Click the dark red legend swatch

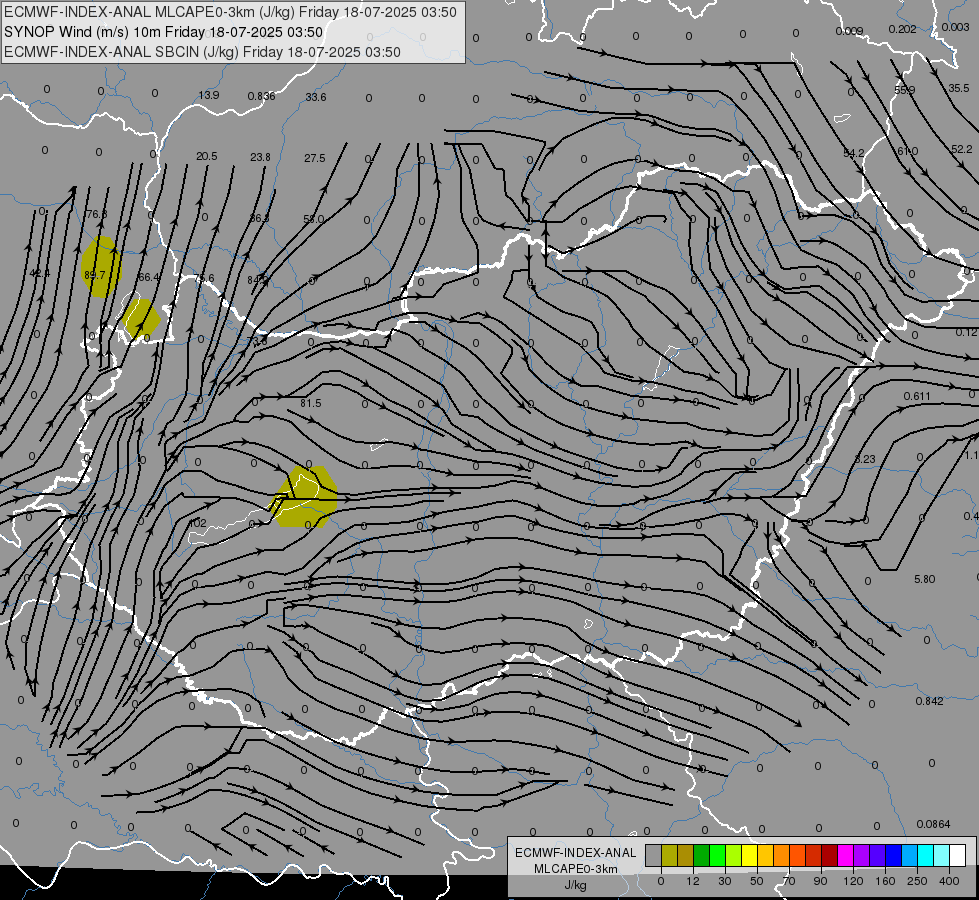[829, 856]
